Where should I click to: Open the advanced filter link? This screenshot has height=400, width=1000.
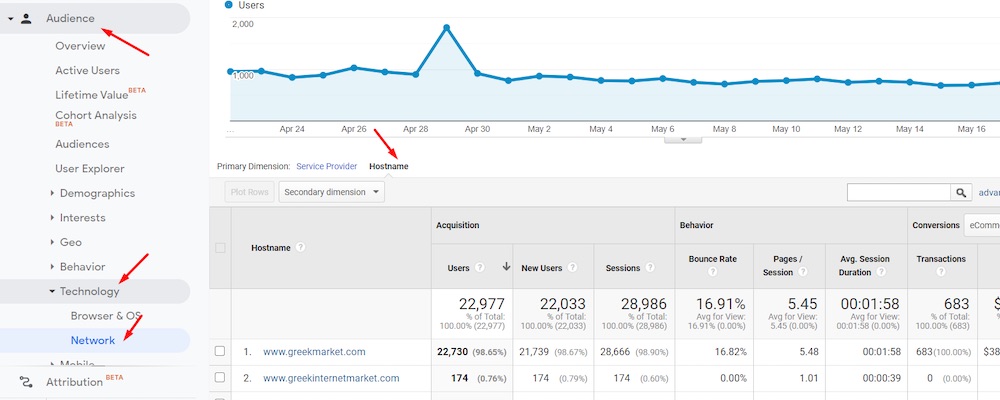pos(989,192)
